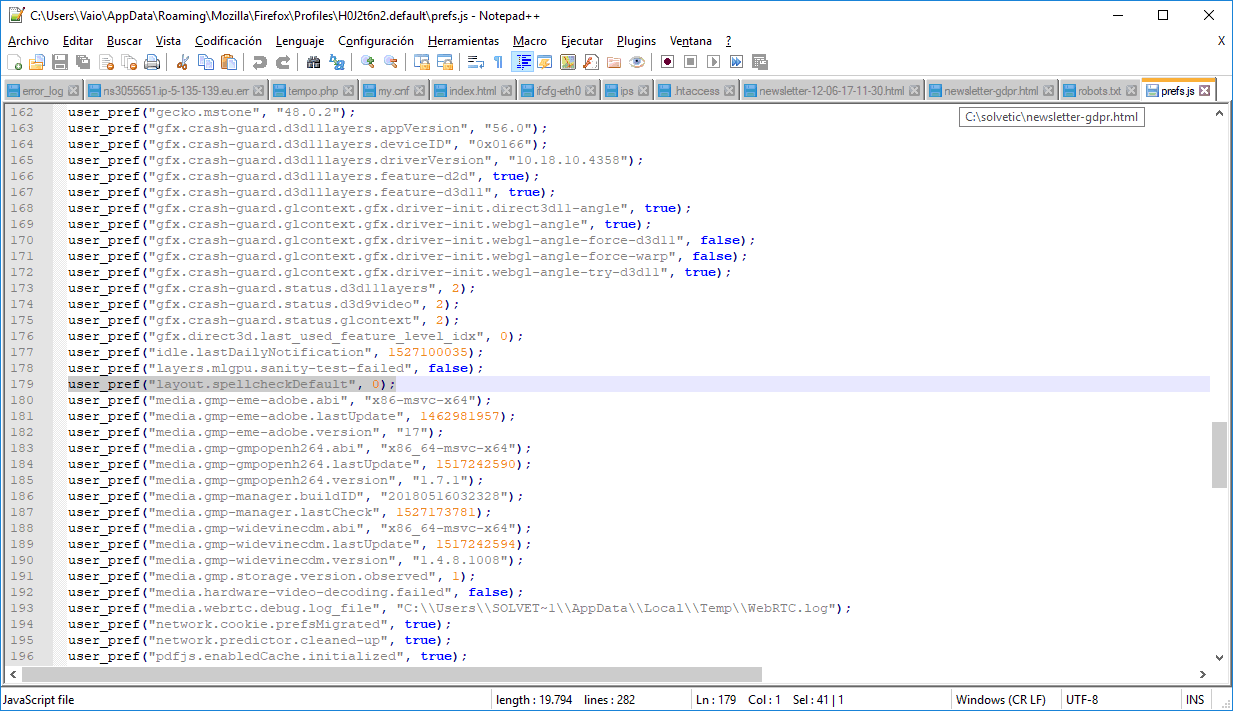
Task: Toggle the indent guide toolbar icon
Action: [x=522, y=62]
